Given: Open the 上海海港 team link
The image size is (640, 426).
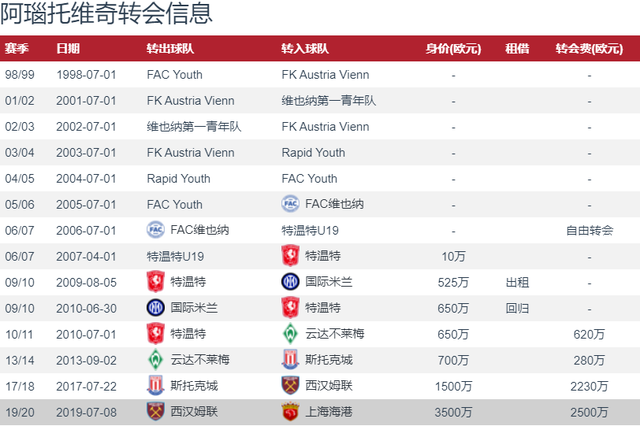Looking at the screenshot, I should pos(329,412).
